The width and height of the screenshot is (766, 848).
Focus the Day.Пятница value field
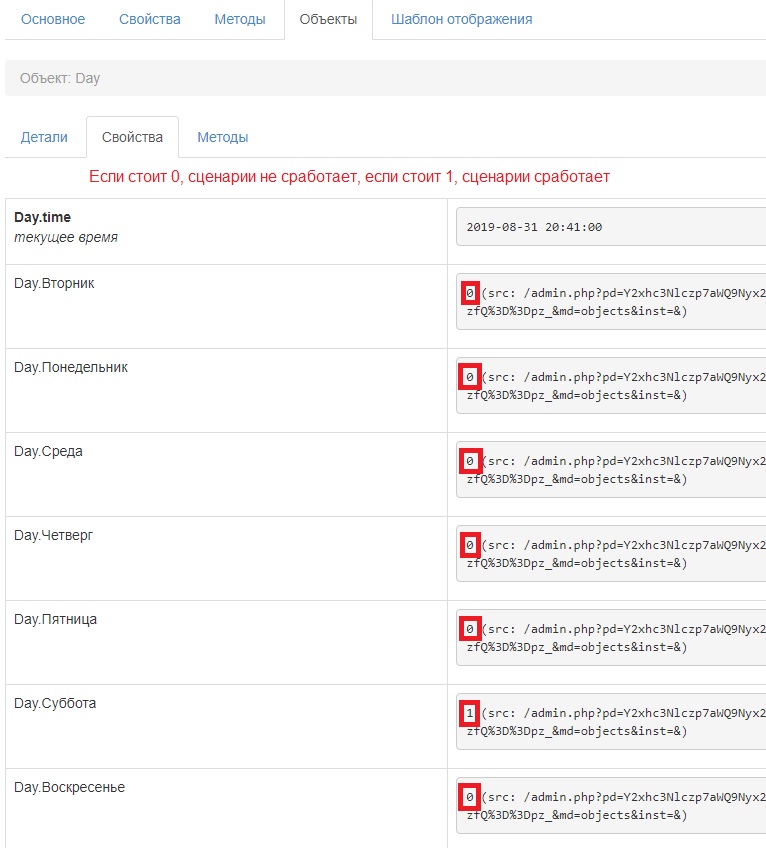click(610, 638)
